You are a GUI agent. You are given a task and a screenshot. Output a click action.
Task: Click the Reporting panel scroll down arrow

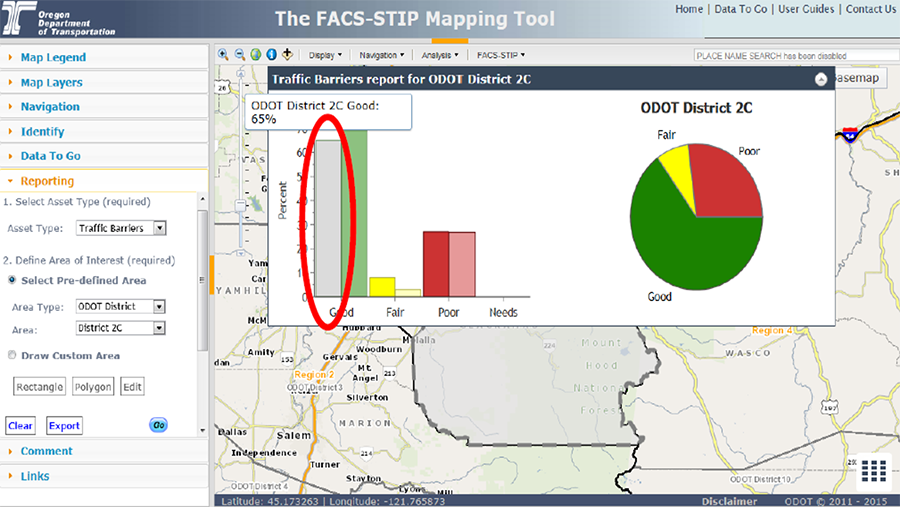coord(202,431)
